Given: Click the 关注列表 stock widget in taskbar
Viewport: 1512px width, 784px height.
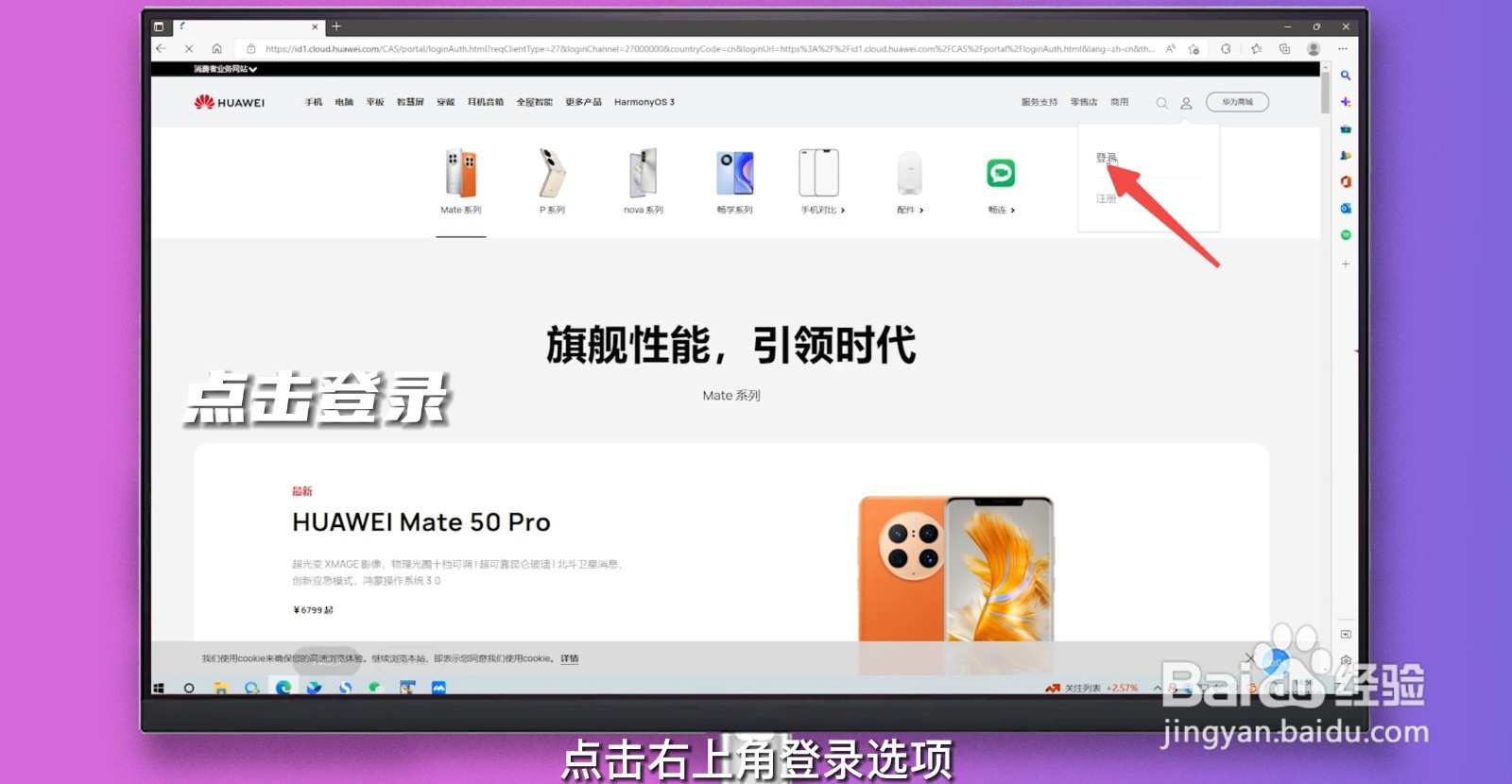Looking at the screenshot, I should point(1092,688).
